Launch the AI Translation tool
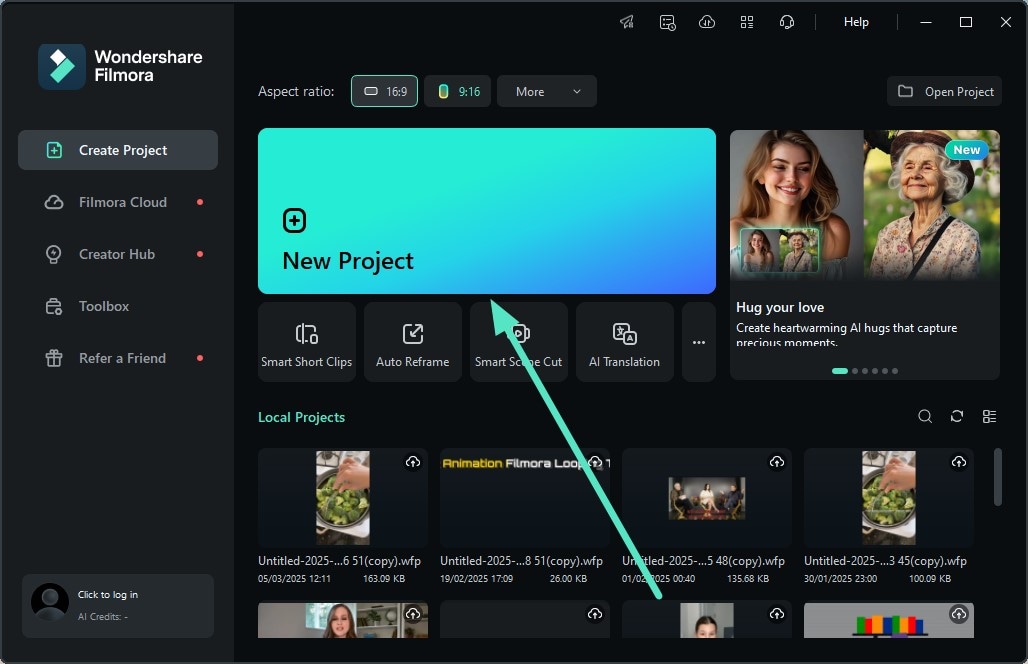This screenshot has height=664, width=1028. 625,342
